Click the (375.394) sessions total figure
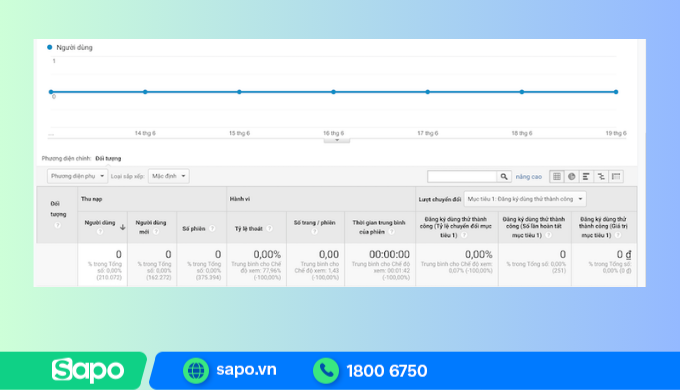The image size is (680, 390). (209, 277)
